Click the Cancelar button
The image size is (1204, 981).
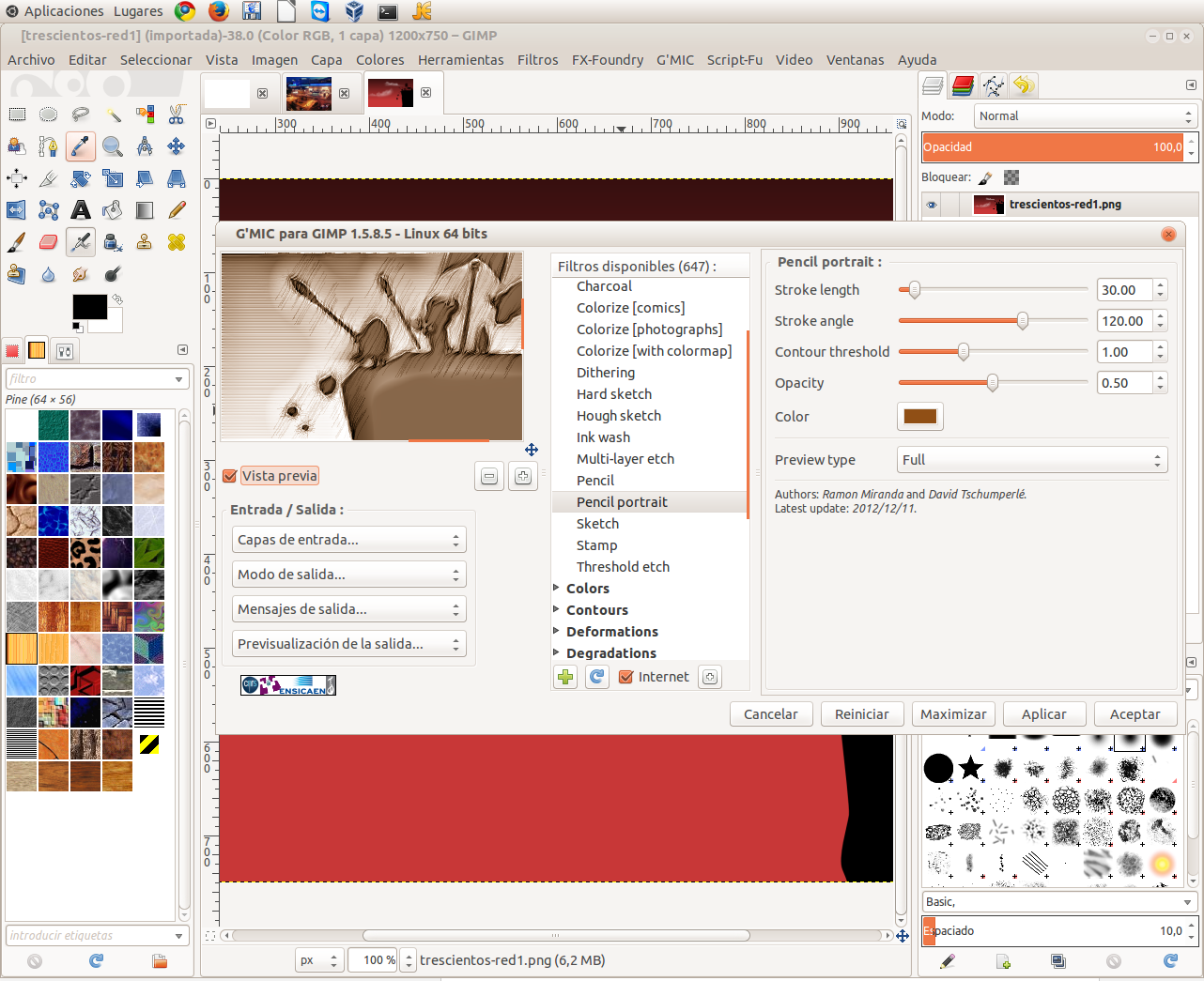click(x=771, y=714)
